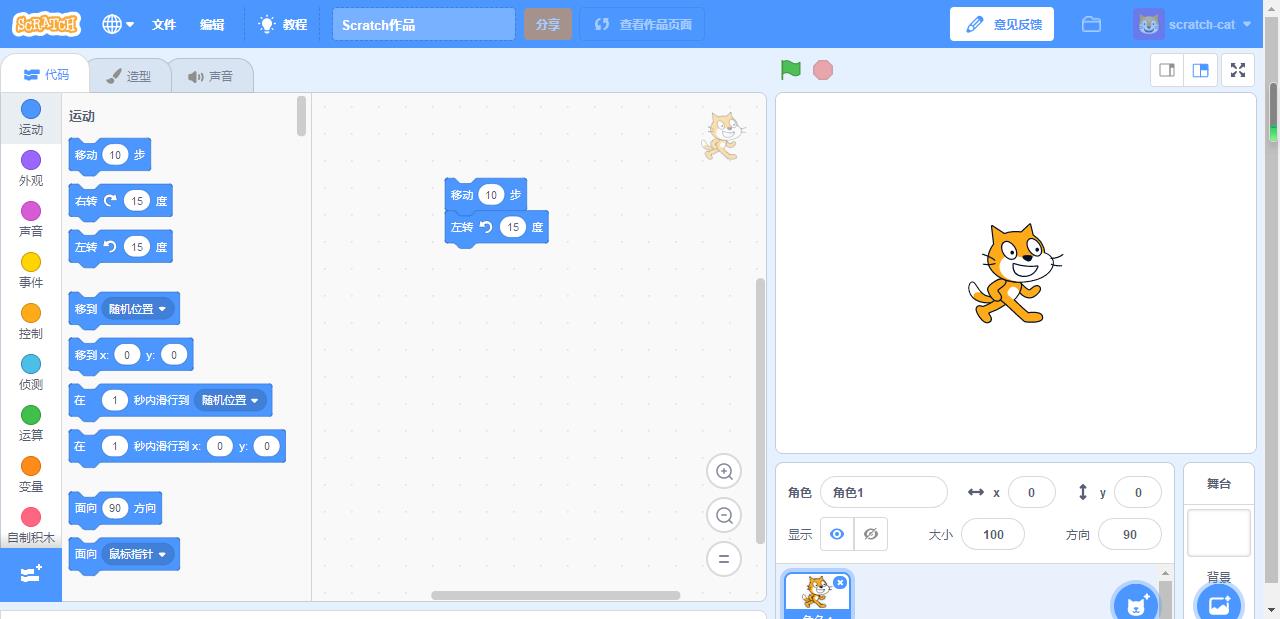
Task: Switch to the 代码 tab
Action: point(46,75)
